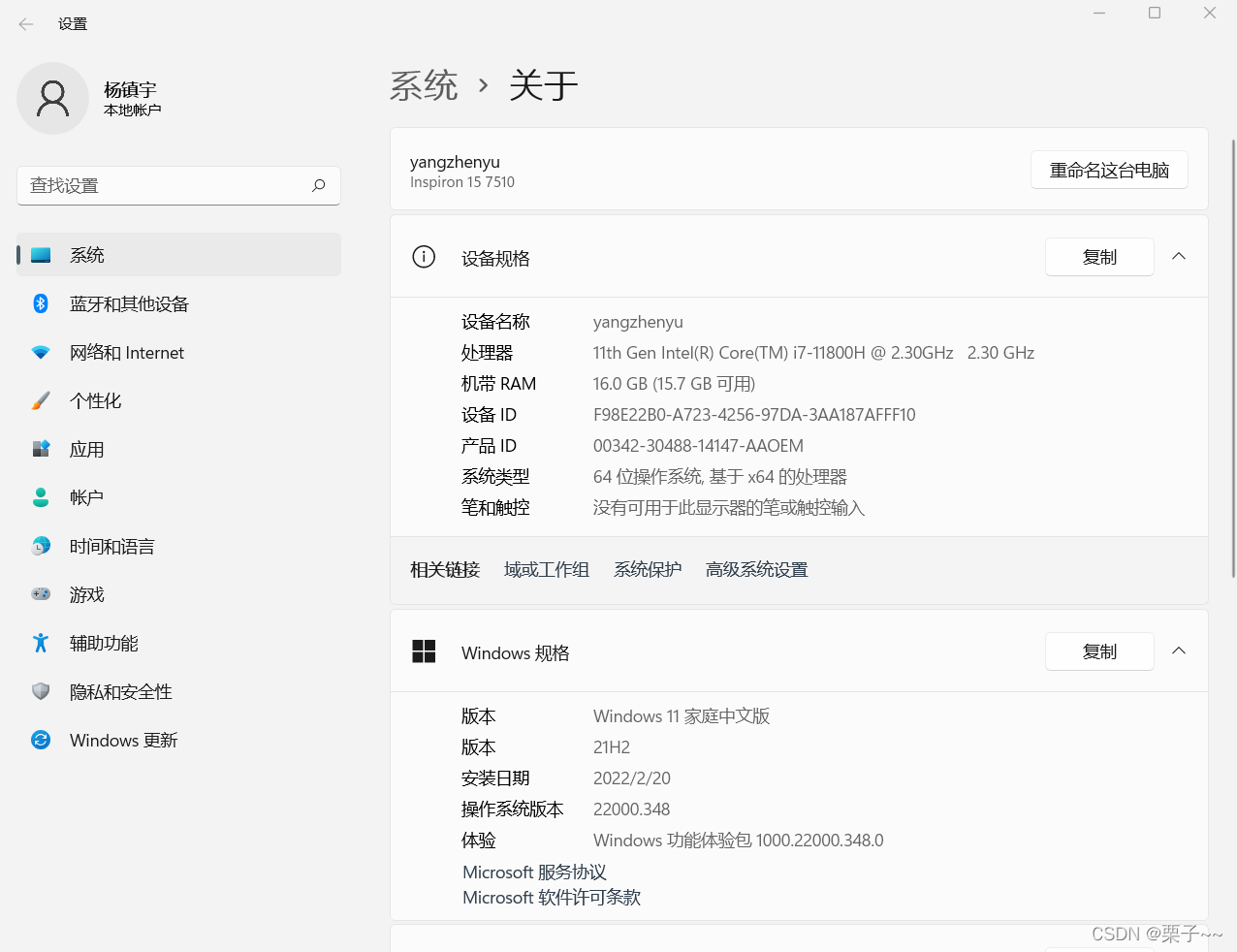Collapse the 设备规格 section chevron
Image resolution: width=1237 pixels, height=952 pixels.
(1179, 257)
